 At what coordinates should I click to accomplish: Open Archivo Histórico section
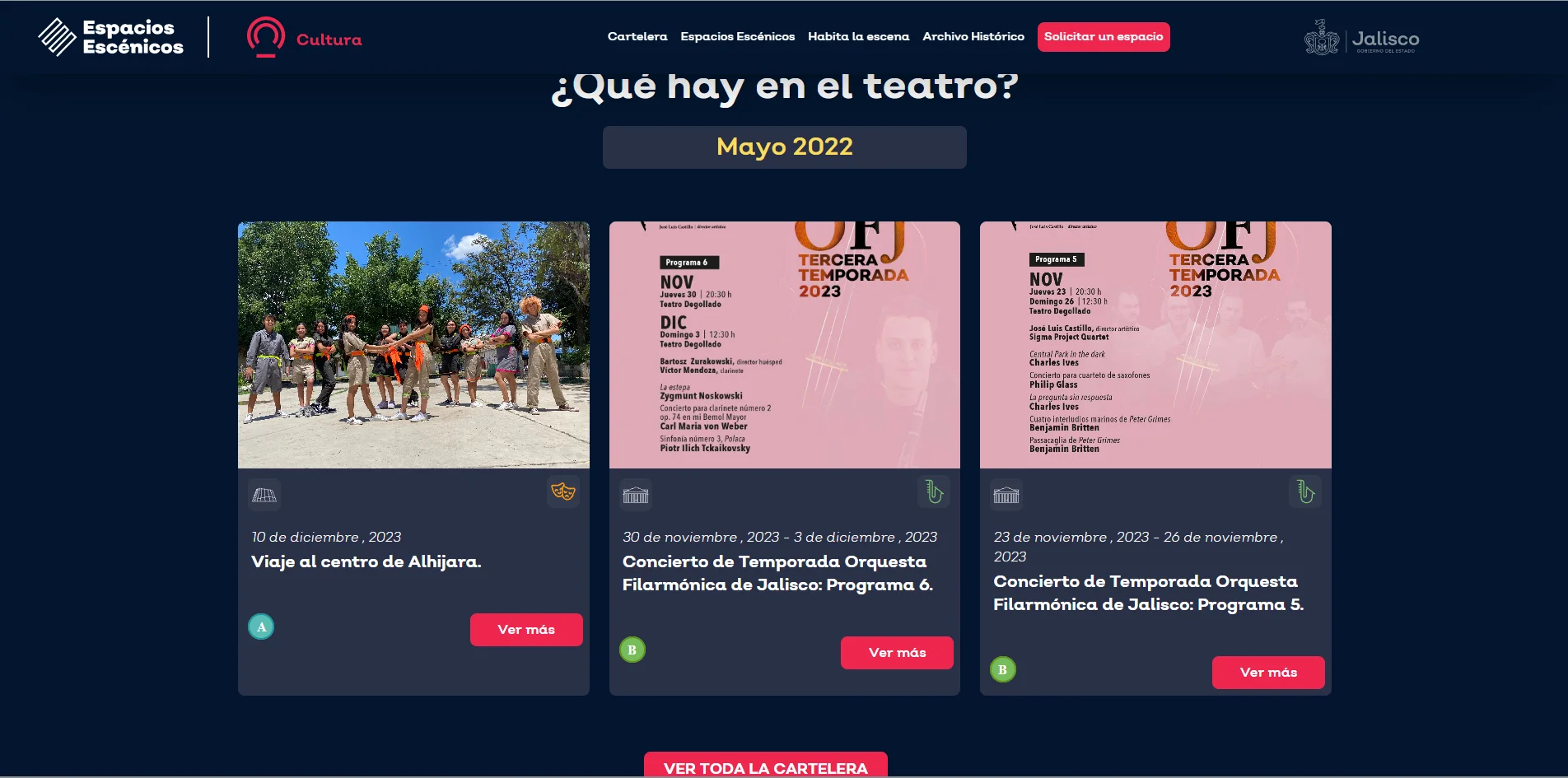click(x=973, y=36)
